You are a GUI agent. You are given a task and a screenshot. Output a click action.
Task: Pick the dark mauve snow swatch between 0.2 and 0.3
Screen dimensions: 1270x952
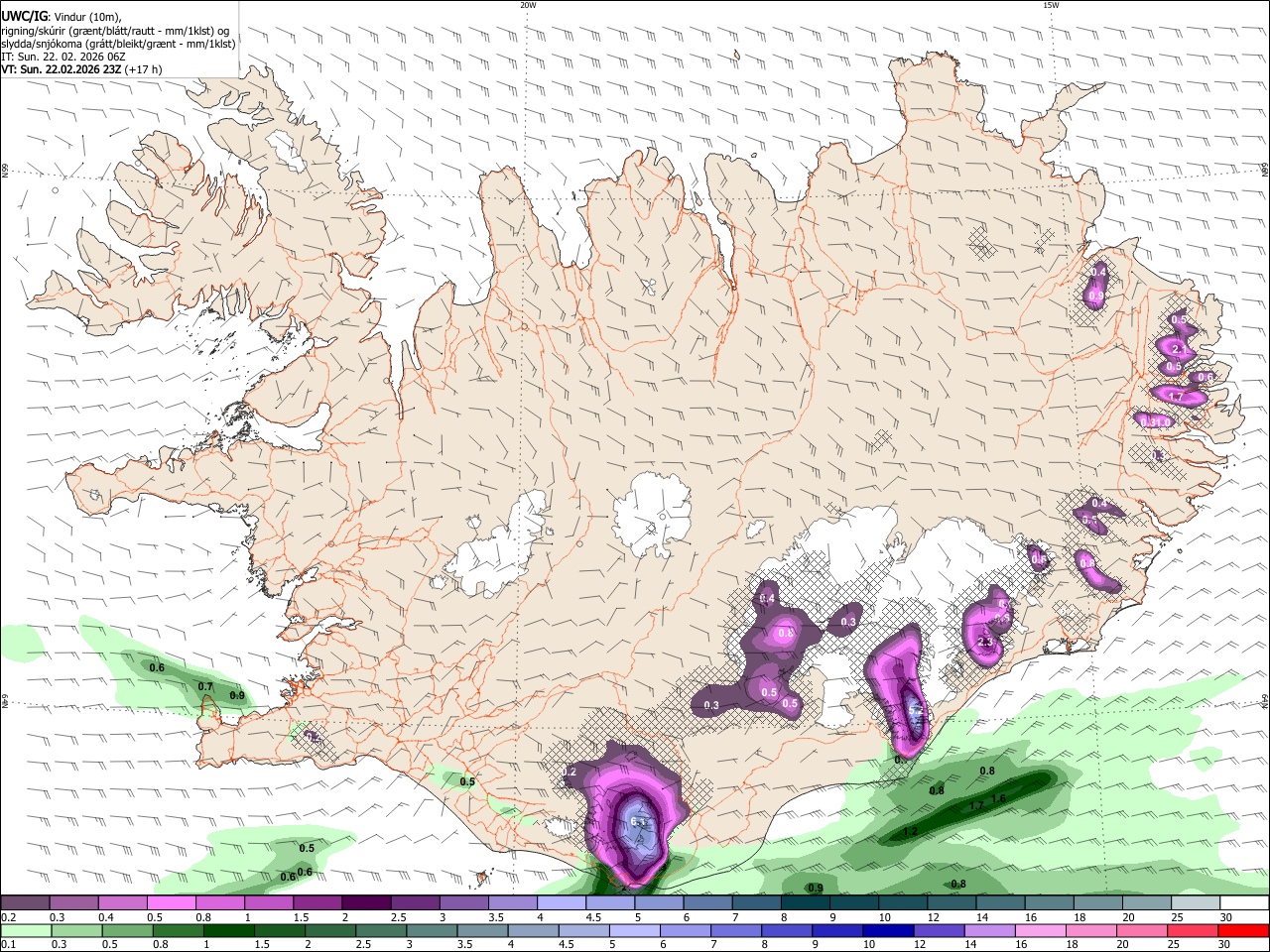25,903
